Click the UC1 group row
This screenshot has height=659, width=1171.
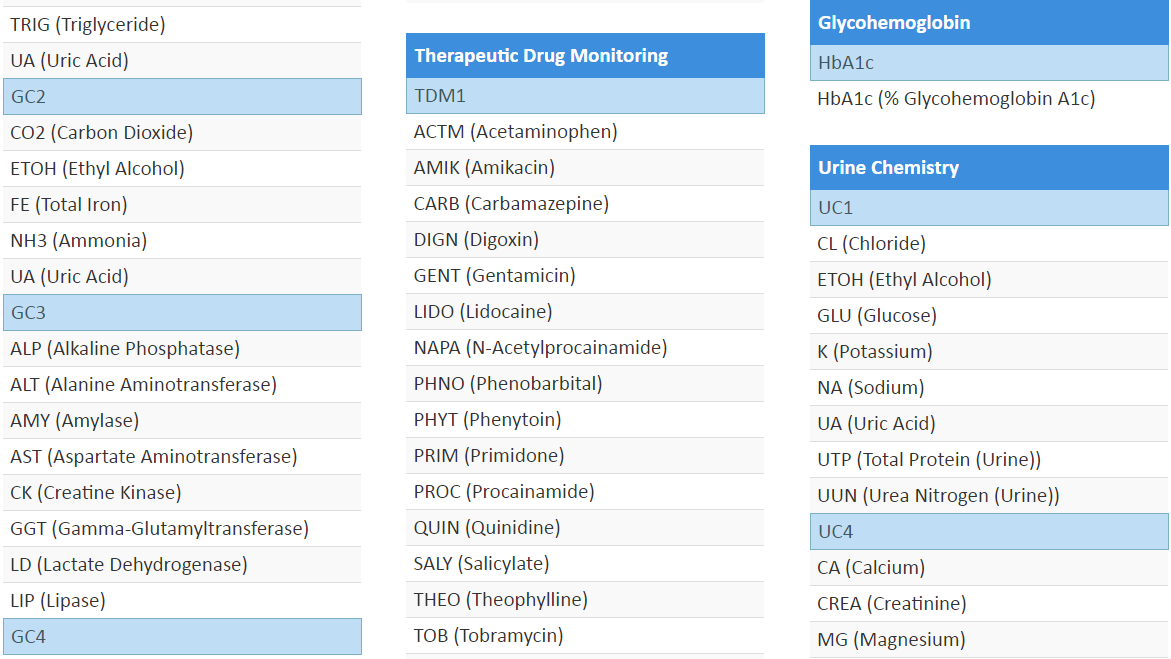[x=988, y=208]
